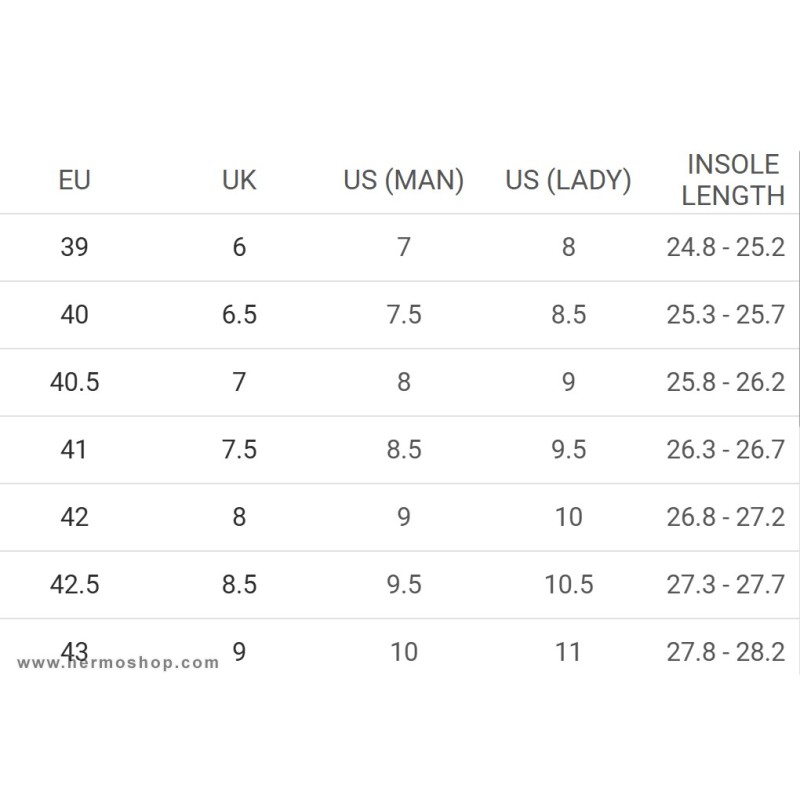Click the www.hermoshop.com watermark link
Viewport: 800px width, 800px height.
[118, 663]
